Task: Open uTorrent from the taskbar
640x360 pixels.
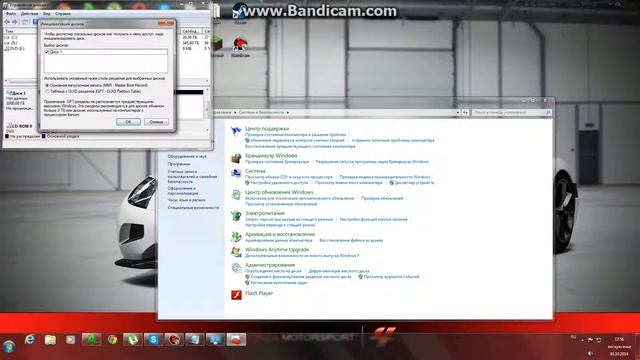Action: pos(133,340)
